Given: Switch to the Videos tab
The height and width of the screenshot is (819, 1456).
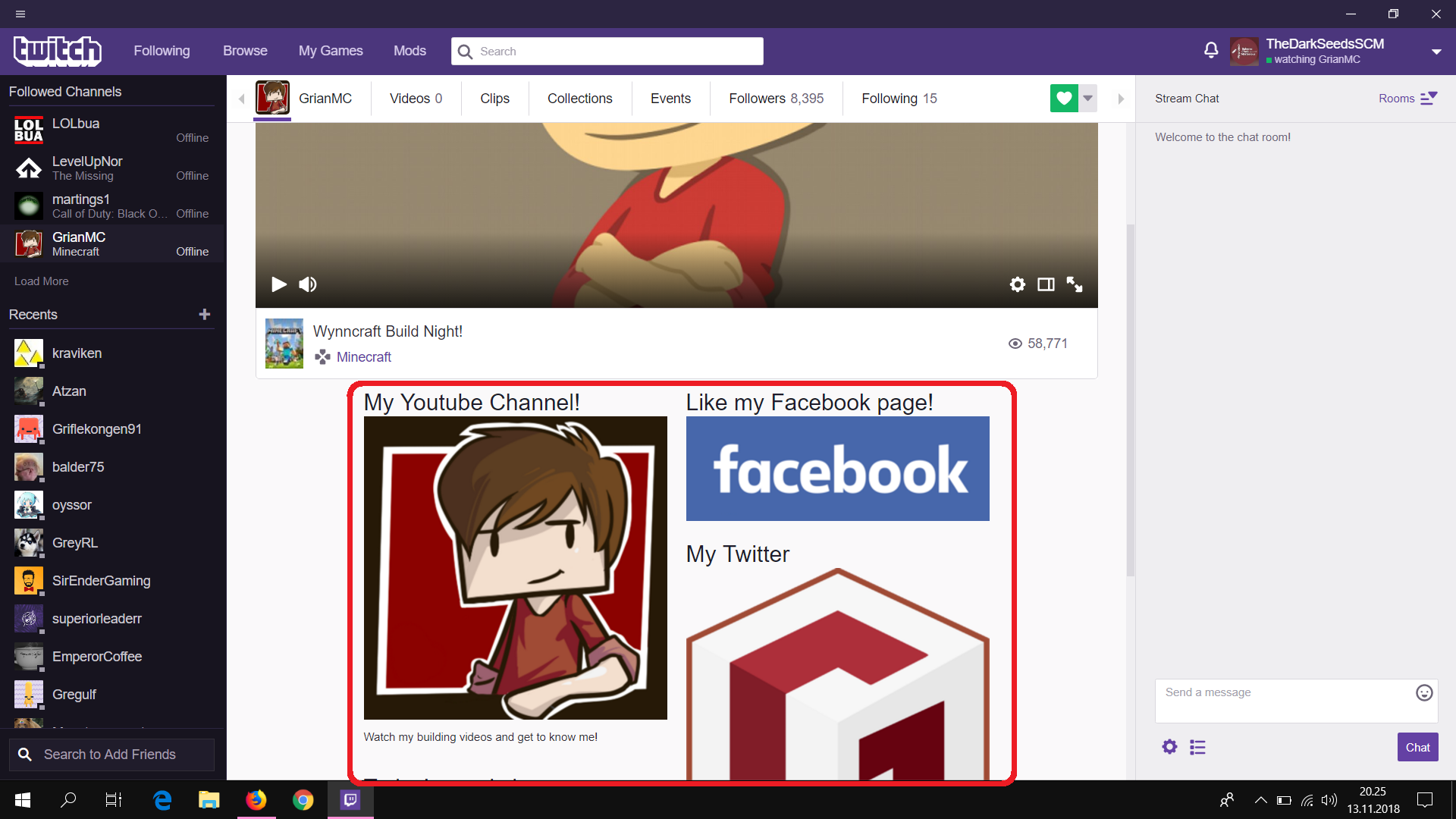Looking at the screenshot, I should point(416,99).
